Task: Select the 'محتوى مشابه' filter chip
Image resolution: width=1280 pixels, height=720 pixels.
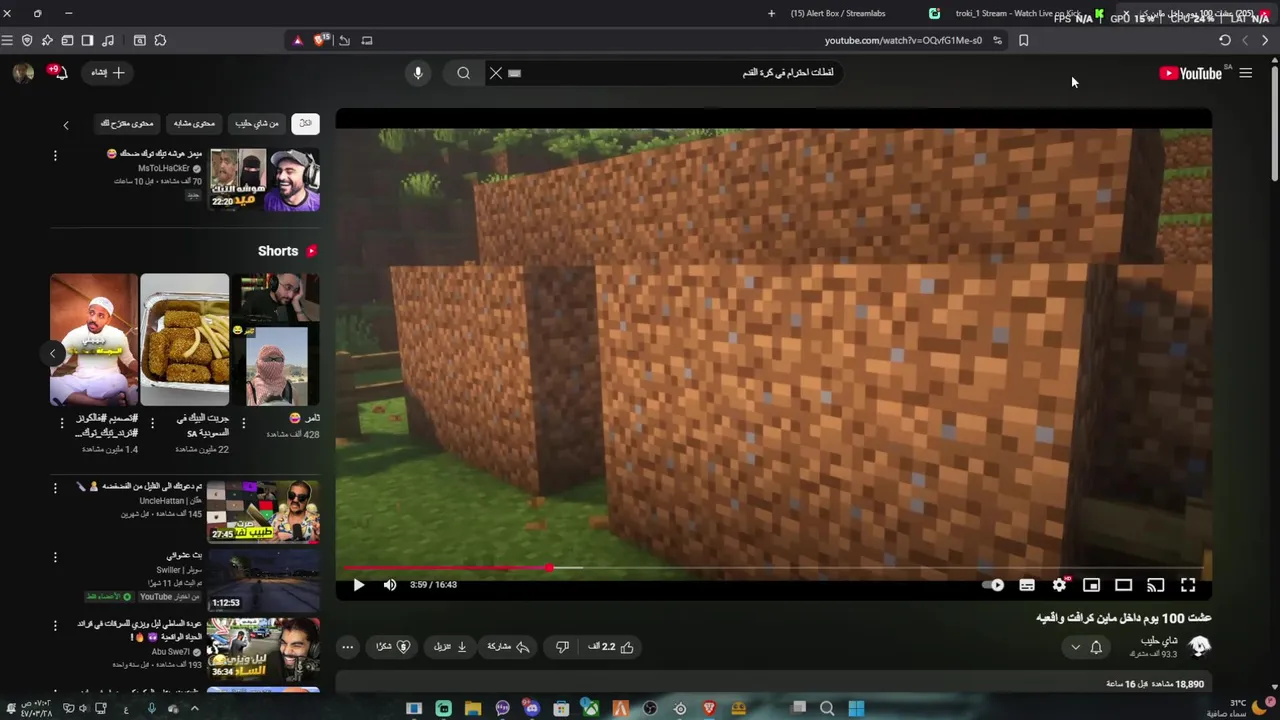Action: tap(194, 123)
